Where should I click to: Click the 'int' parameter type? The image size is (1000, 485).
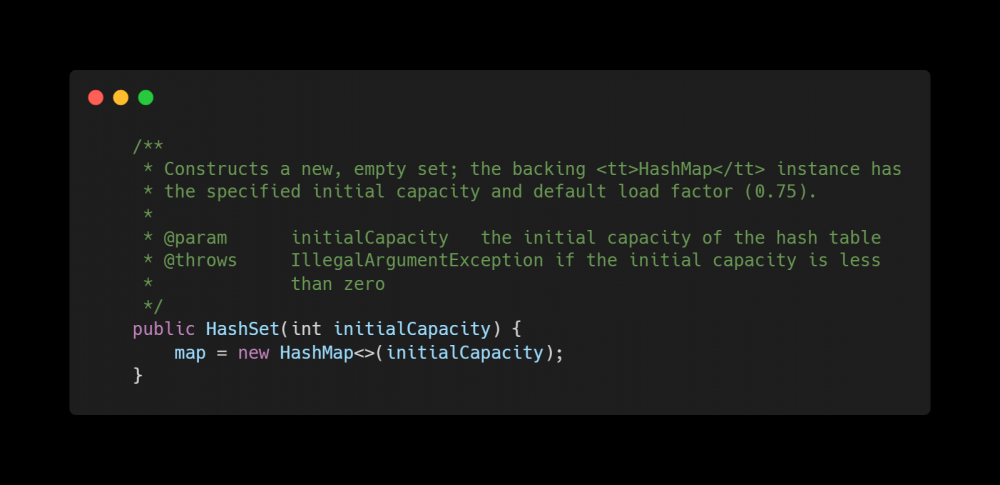pyautogui.click(x=306, y=329)
